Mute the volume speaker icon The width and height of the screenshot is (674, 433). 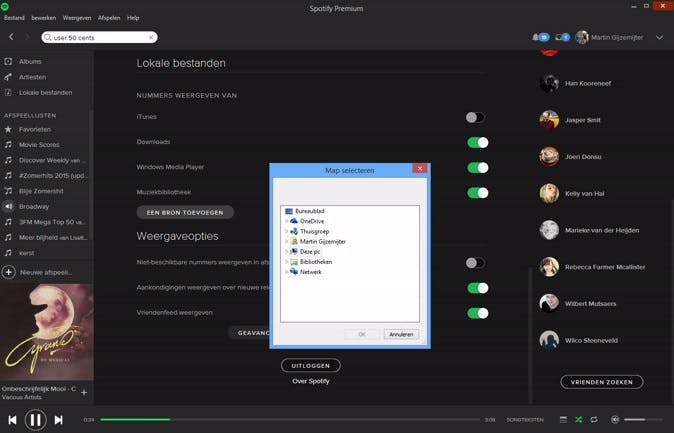615,419
